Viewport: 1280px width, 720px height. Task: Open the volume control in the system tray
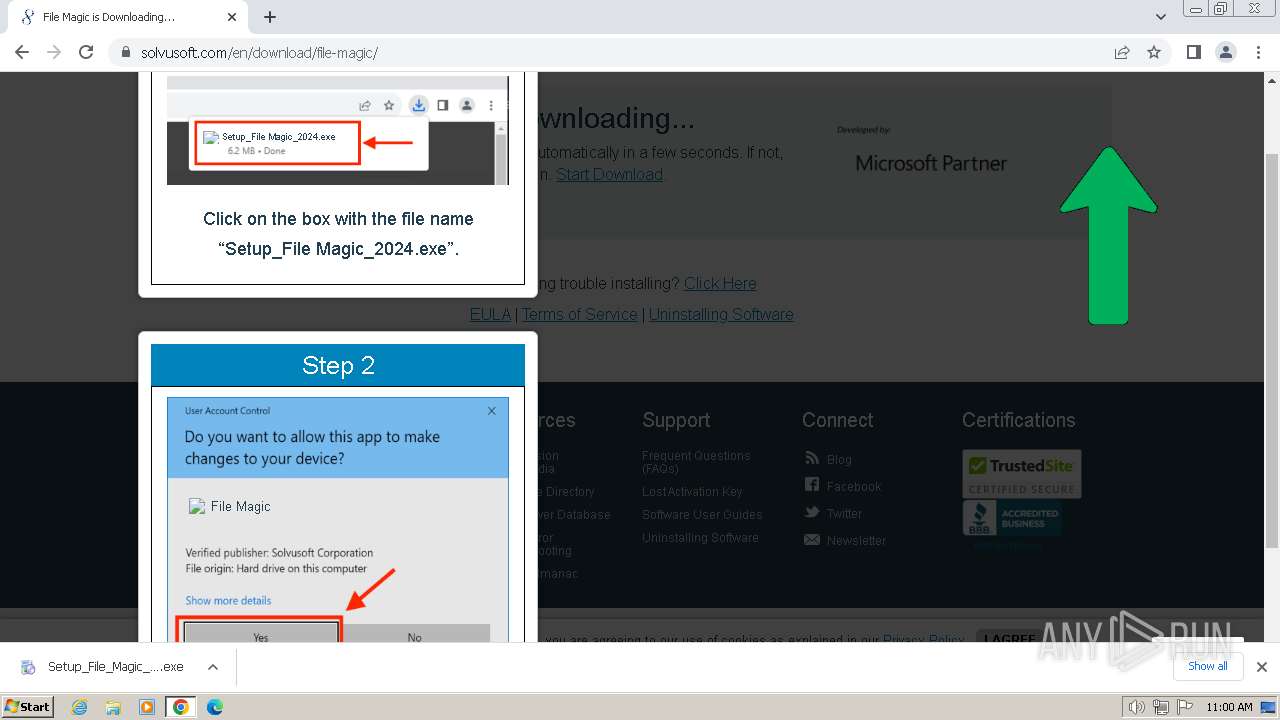coord(1137,707)
